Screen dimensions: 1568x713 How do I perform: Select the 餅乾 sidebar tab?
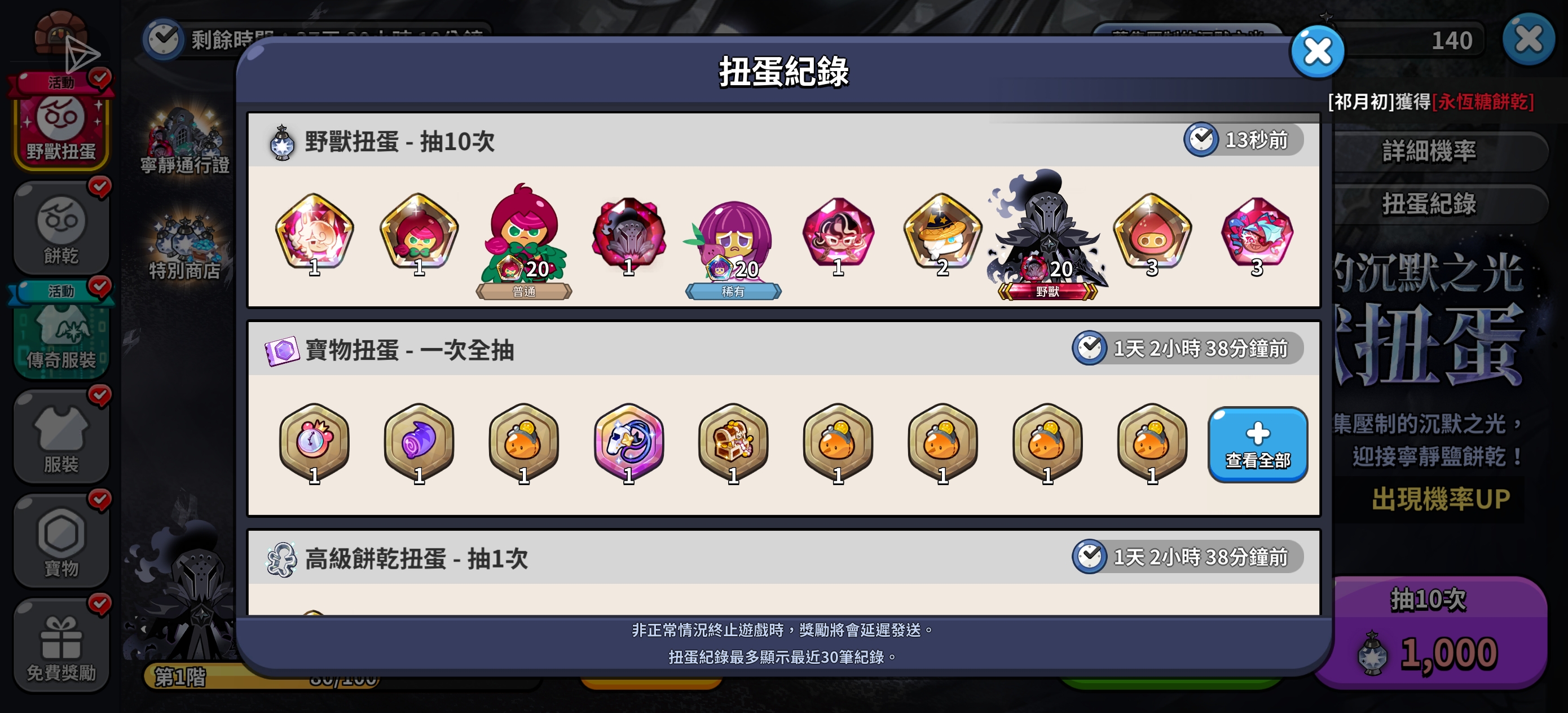pos(61,228)
